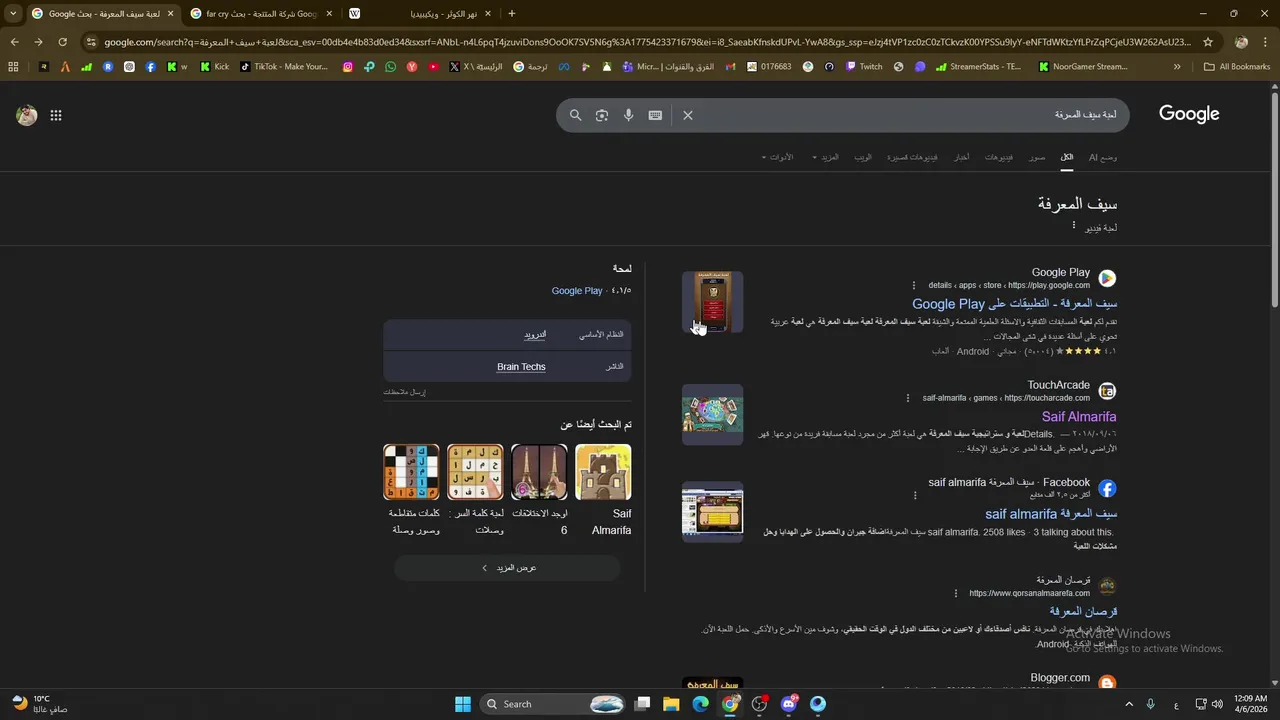Go to Google logo homepage
This screenshot has height=720, width=1280.
tap(1189, 114)
